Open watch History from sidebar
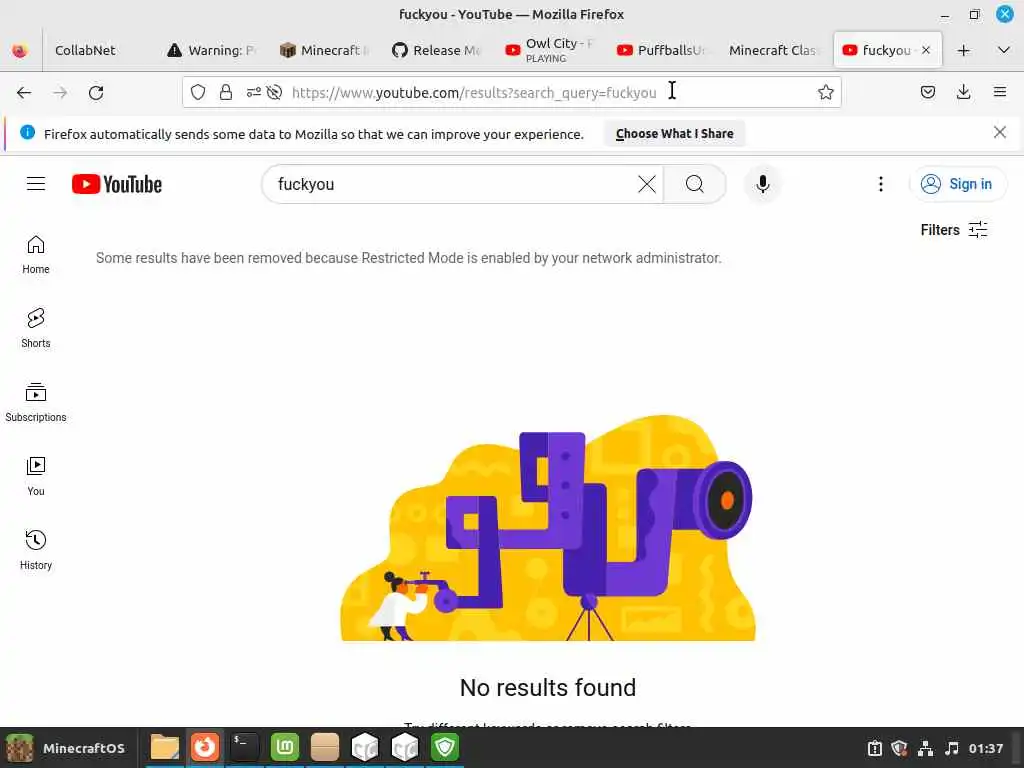 pyautogui.click(x=36, y=551)
